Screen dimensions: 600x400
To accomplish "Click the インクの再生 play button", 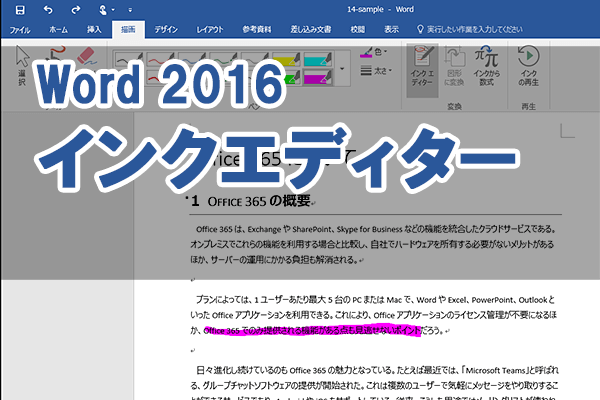I will tap(528, 67).
